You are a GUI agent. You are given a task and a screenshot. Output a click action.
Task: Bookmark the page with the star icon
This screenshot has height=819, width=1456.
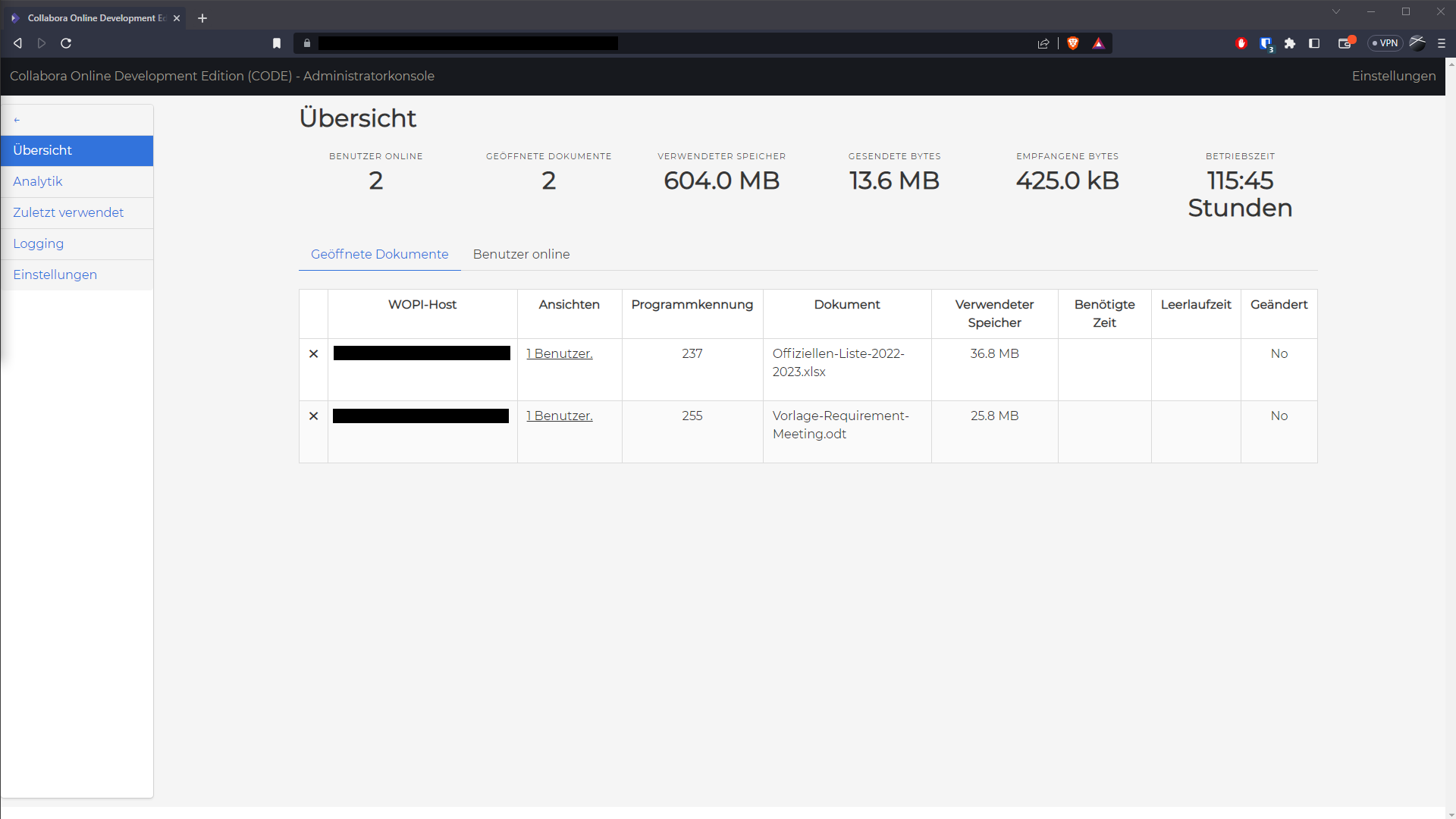(276, 43)
